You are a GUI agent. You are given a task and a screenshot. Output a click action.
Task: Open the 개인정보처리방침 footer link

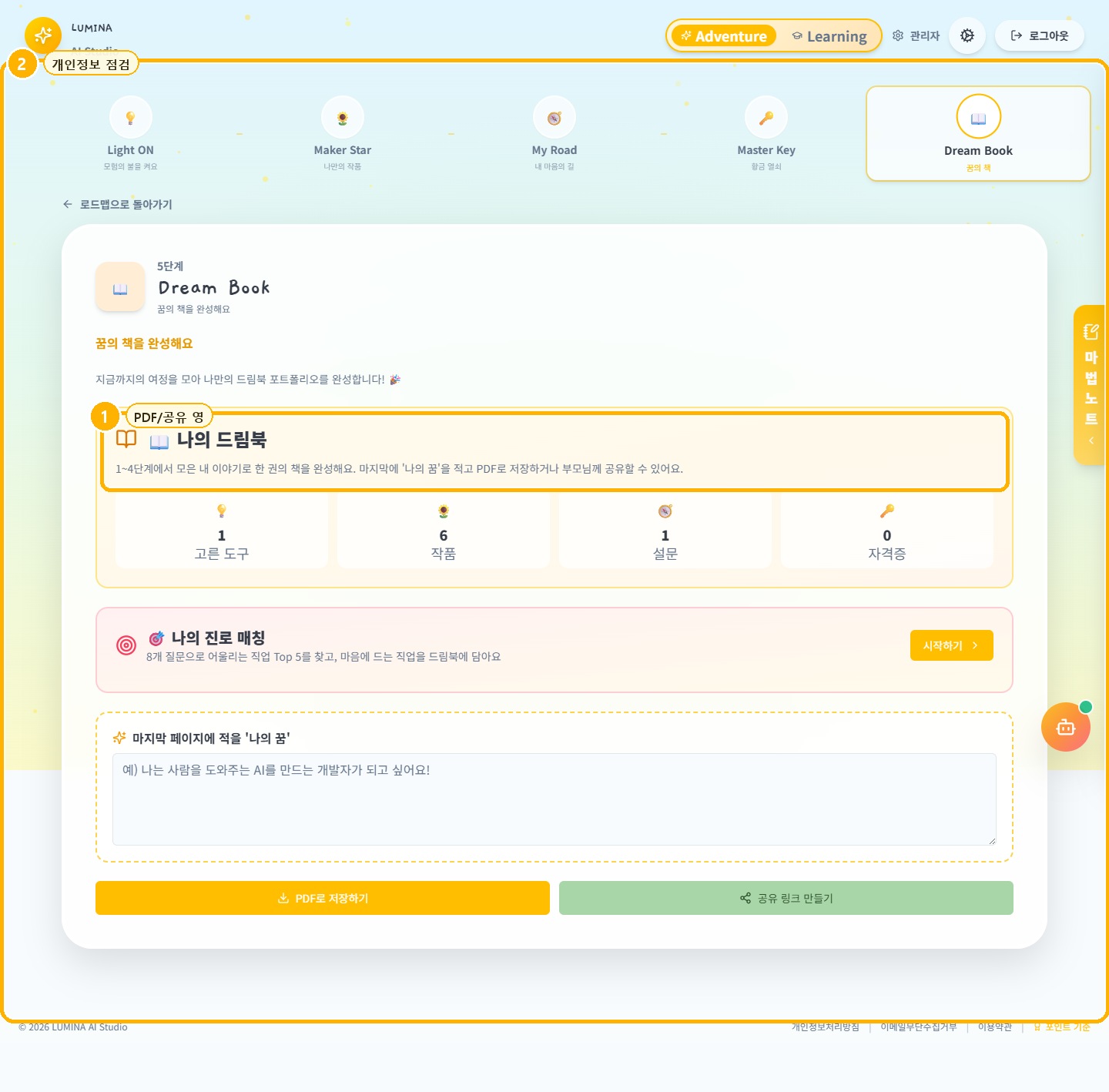point(826,1027)
